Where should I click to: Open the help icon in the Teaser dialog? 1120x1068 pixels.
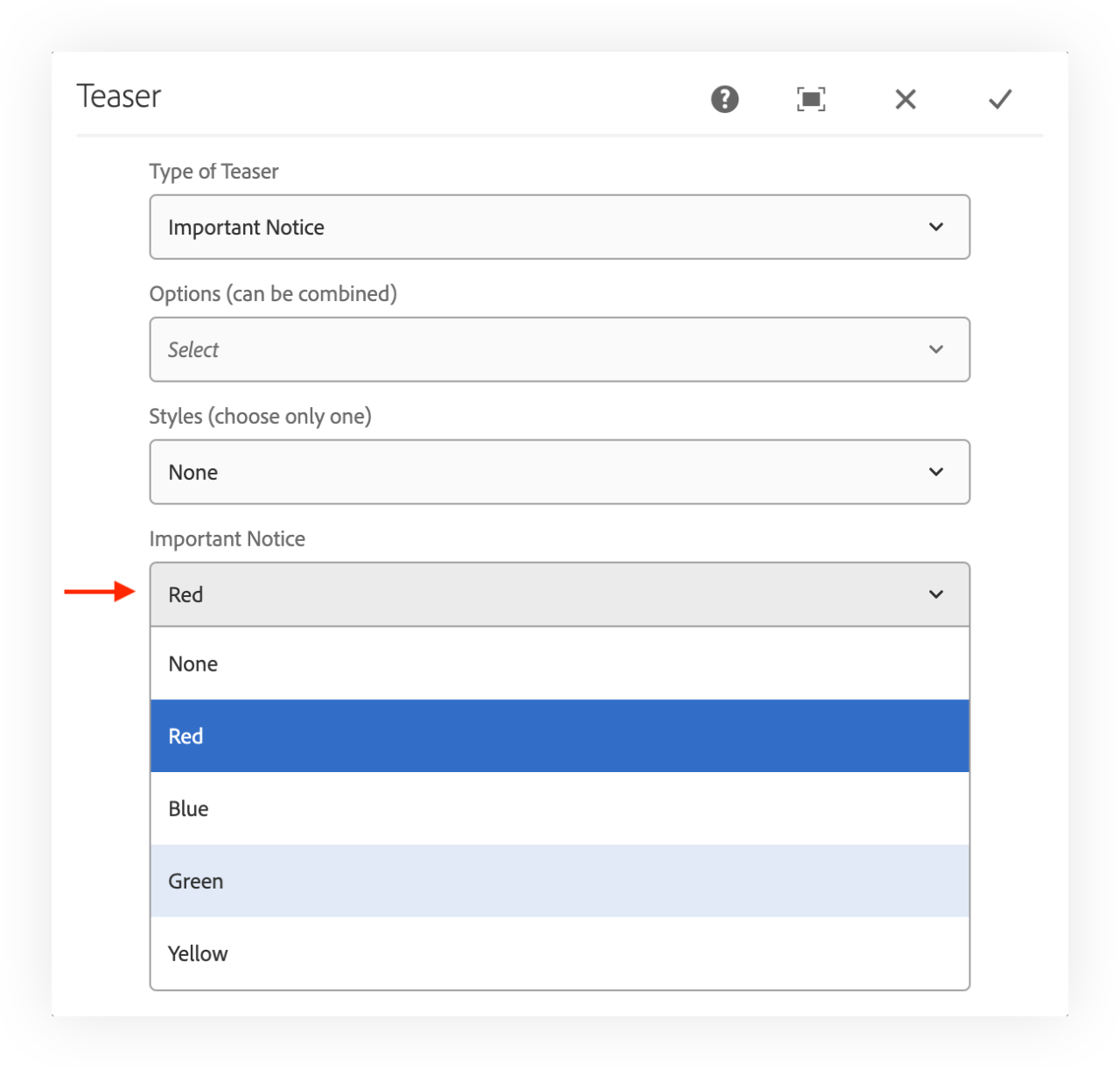724,99
